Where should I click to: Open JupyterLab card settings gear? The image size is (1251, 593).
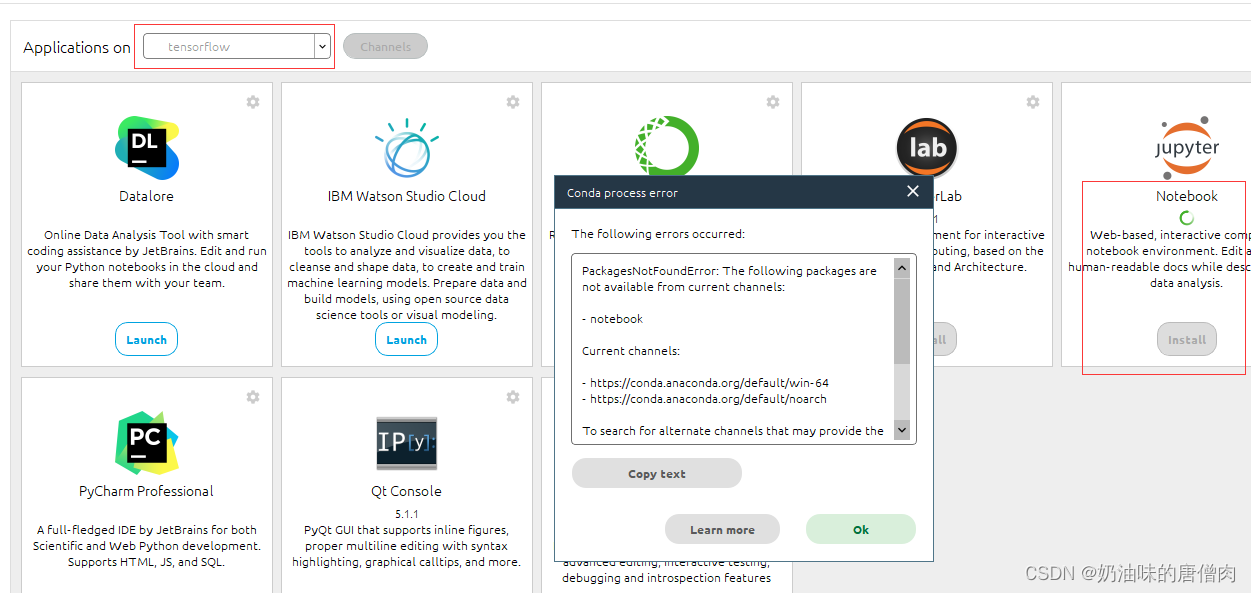pos(1033,102)
